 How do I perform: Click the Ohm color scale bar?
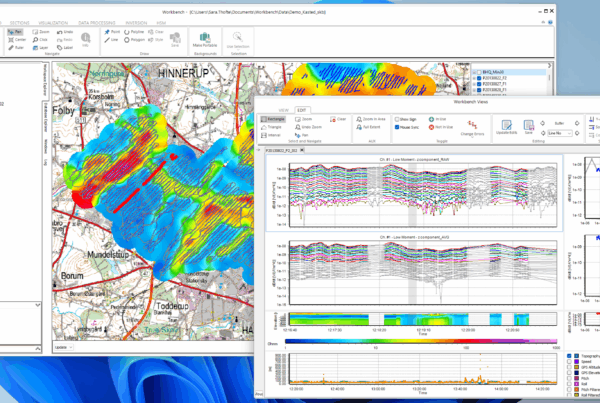tap(421, 341)
